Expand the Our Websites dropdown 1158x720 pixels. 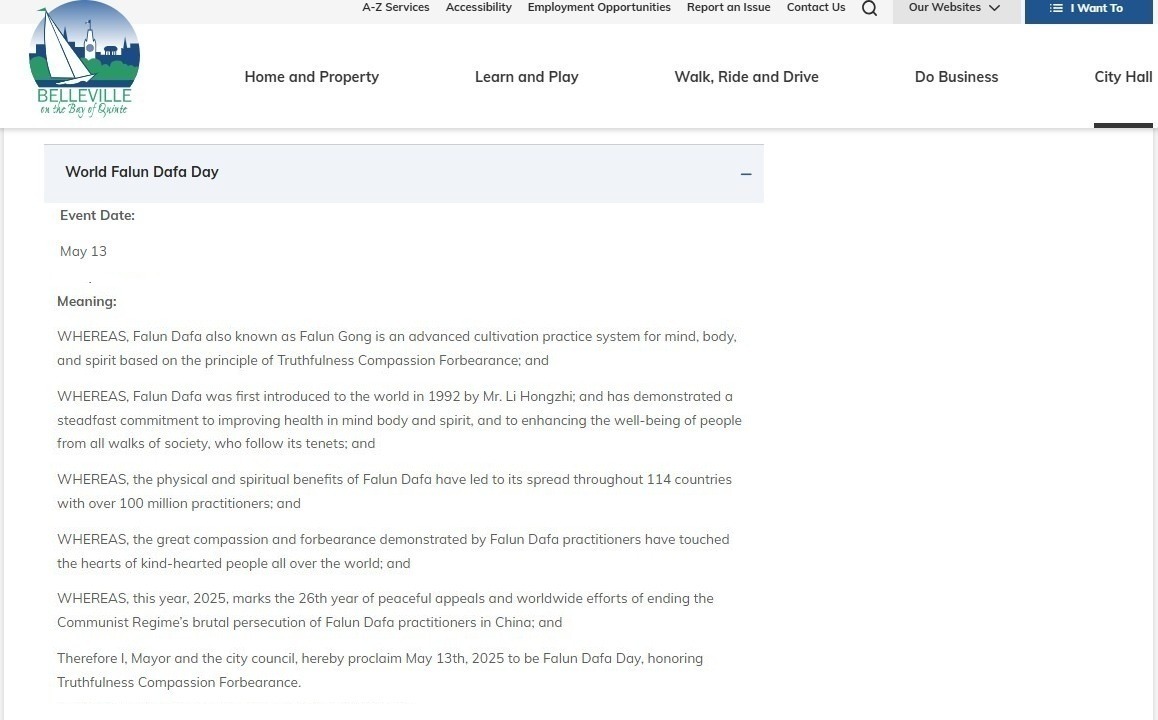coord(955,9)
